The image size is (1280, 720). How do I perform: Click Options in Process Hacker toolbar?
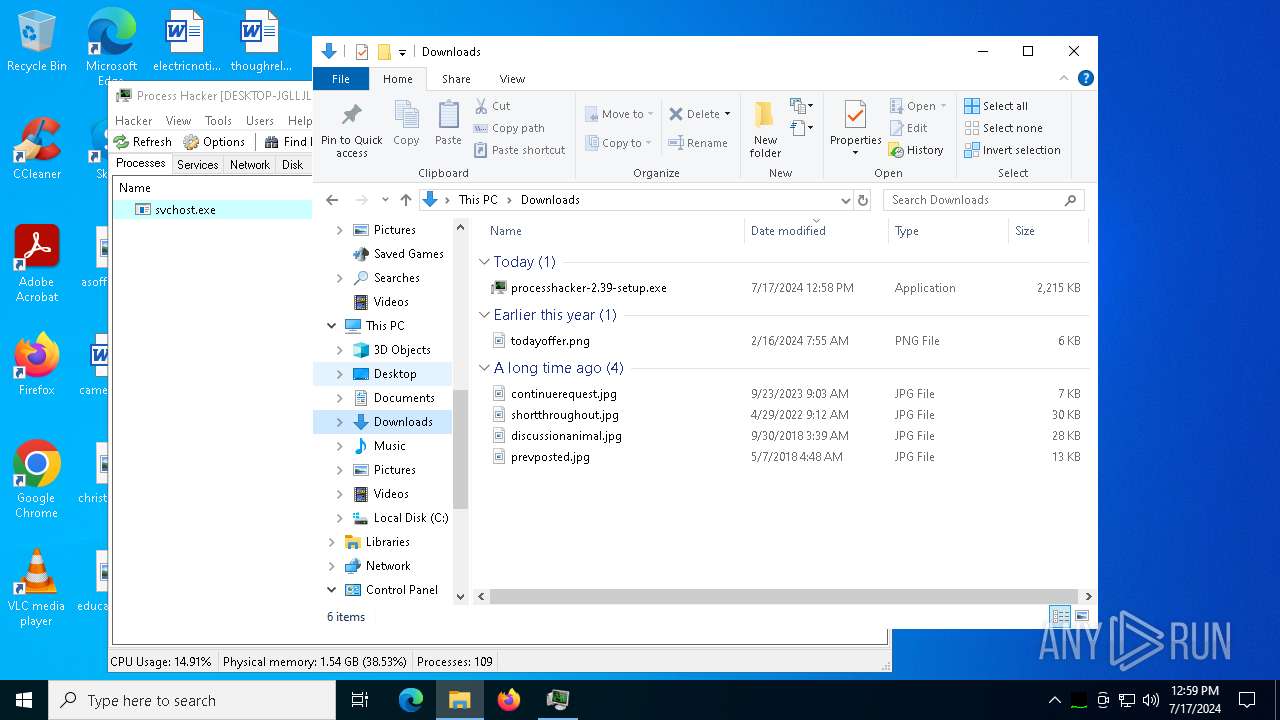click(214, 142)
